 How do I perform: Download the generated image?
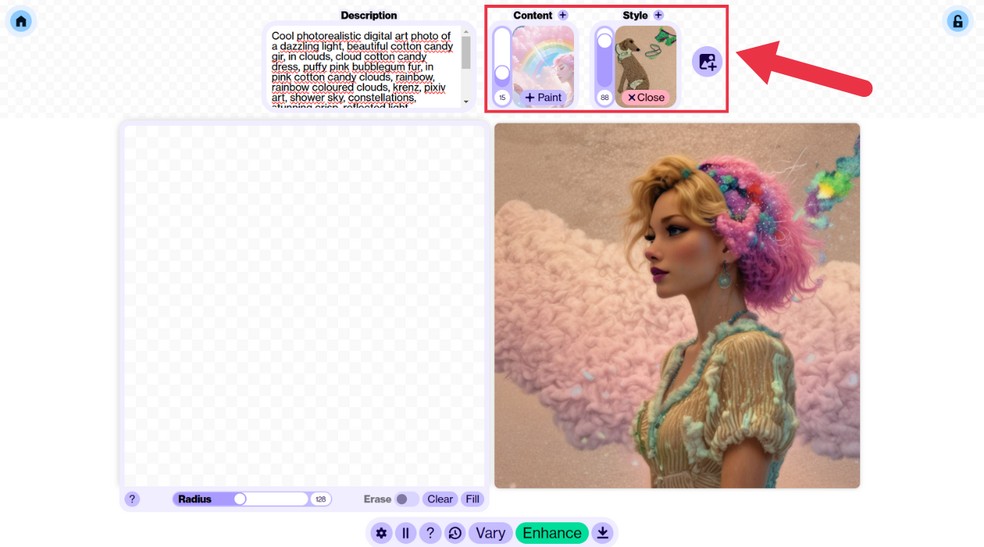602,533
